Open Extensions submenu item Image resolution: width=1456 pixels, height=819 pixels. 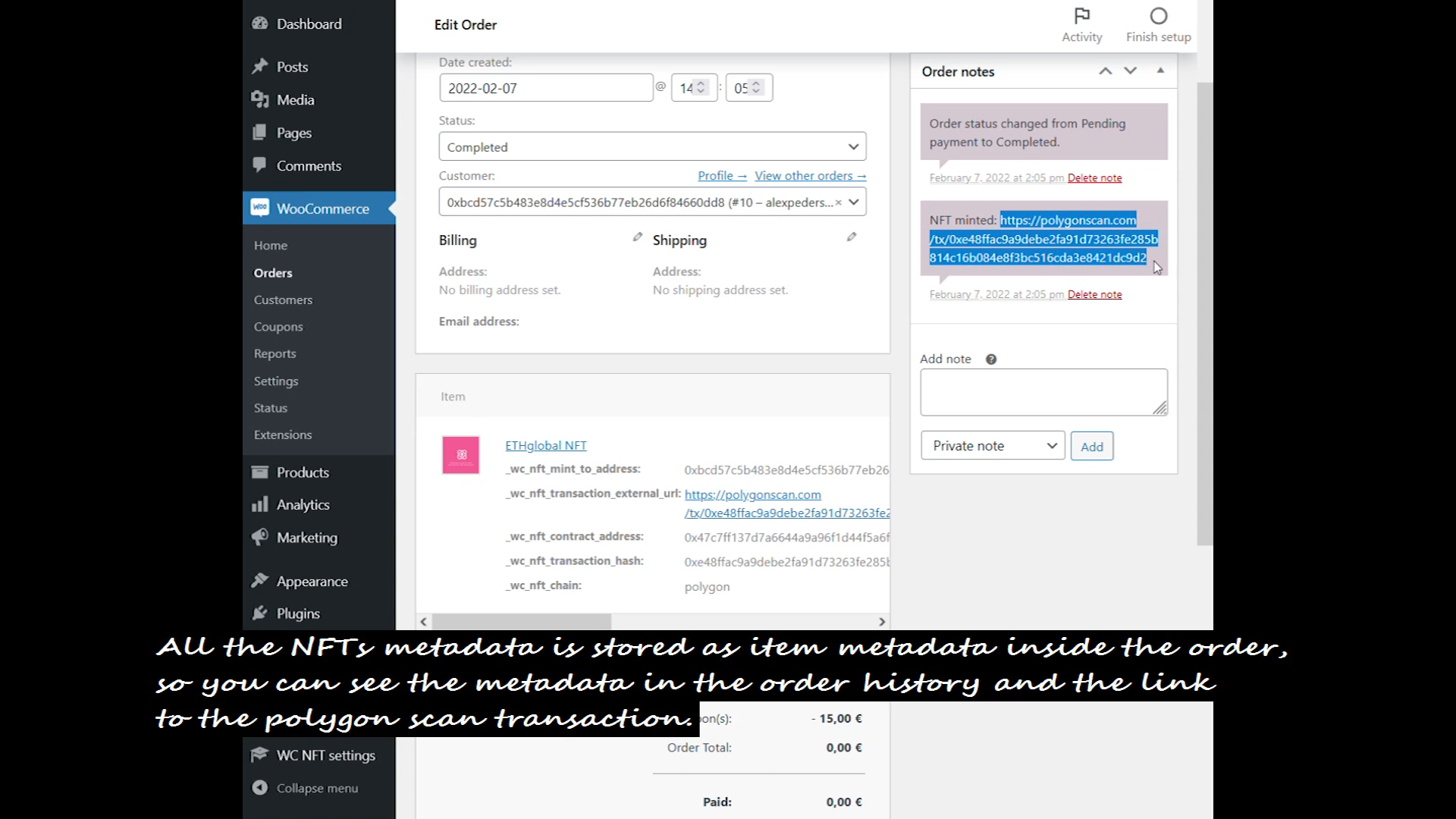click(283, 435)
